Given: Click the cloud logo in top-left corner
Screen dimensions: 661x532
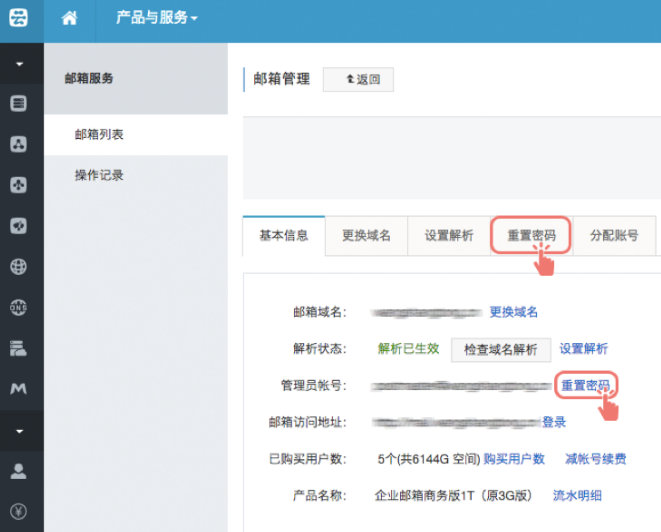Looking at the screenshot, I should coord(19,18).
